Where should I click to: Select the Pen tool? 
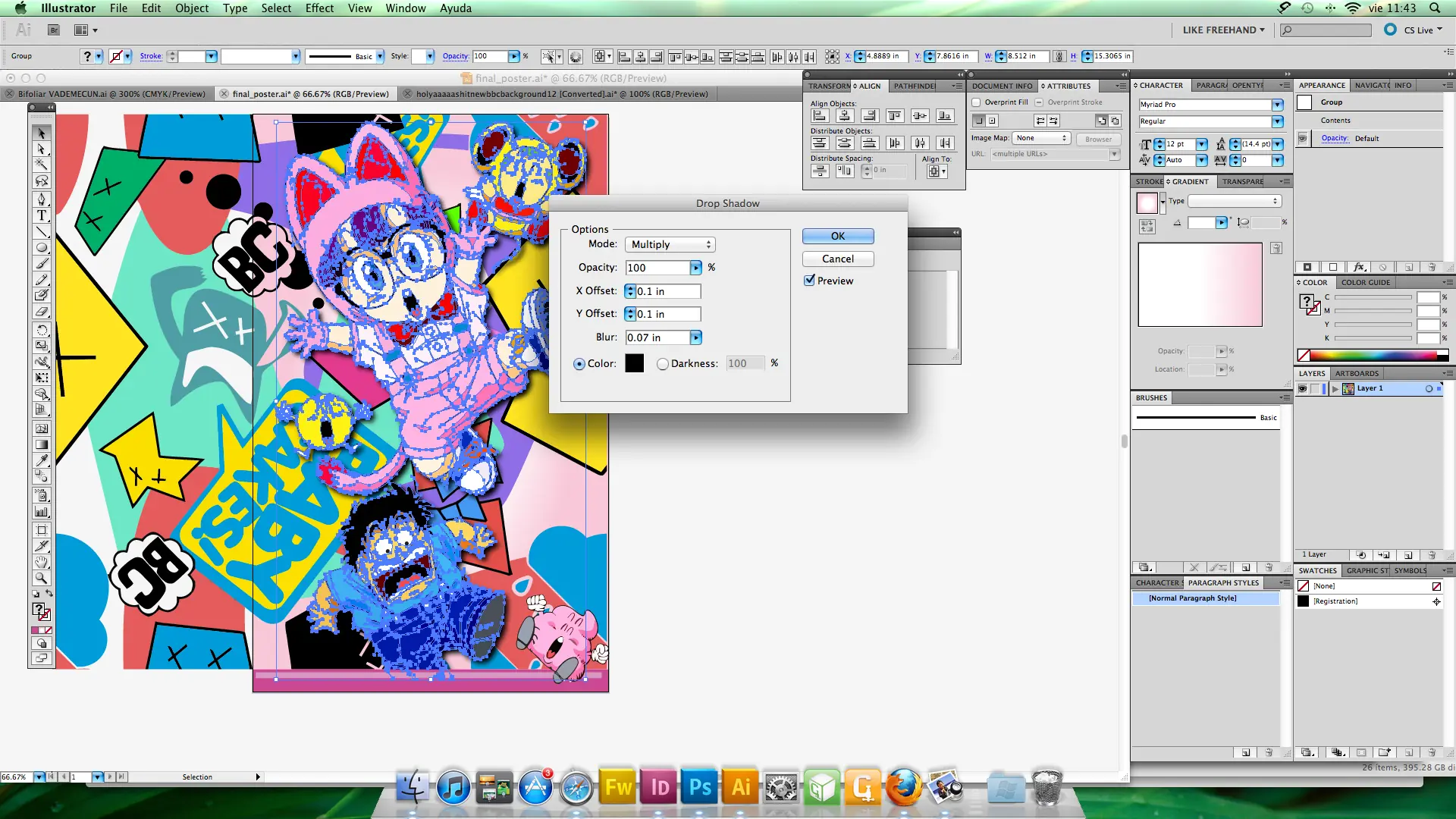[42, 199]
